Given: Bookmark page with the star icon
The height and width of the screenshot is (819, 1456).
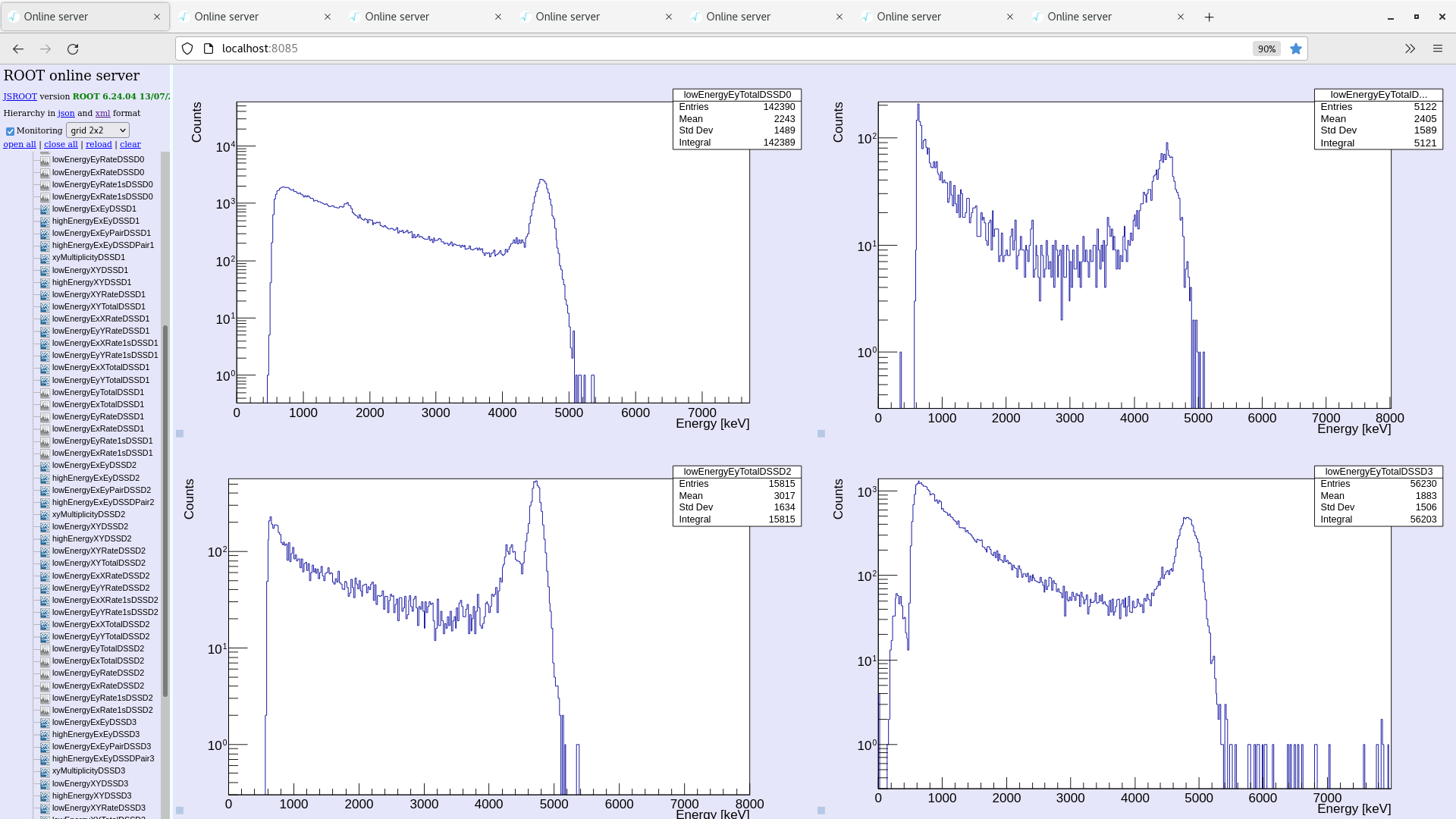Looking at the screenshot, I should 1296,49.
